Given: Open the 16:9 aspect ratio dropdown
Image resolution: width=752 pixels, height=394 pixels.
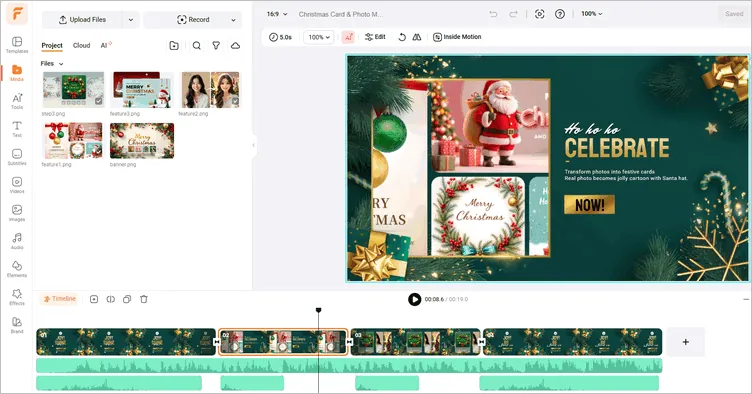Looking at the screenshot, I should click(277, 14).
